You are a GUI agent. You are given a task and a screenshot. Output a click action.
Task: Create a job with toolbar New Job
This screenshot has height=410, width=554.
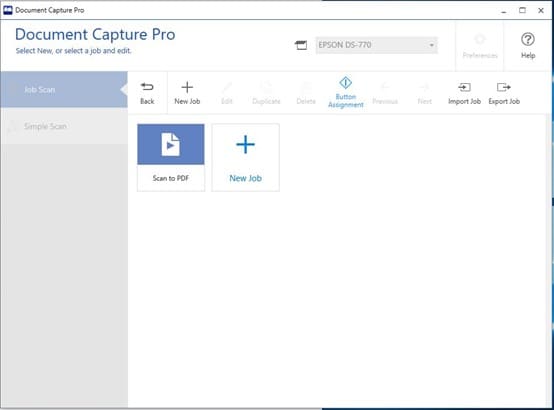187,93
